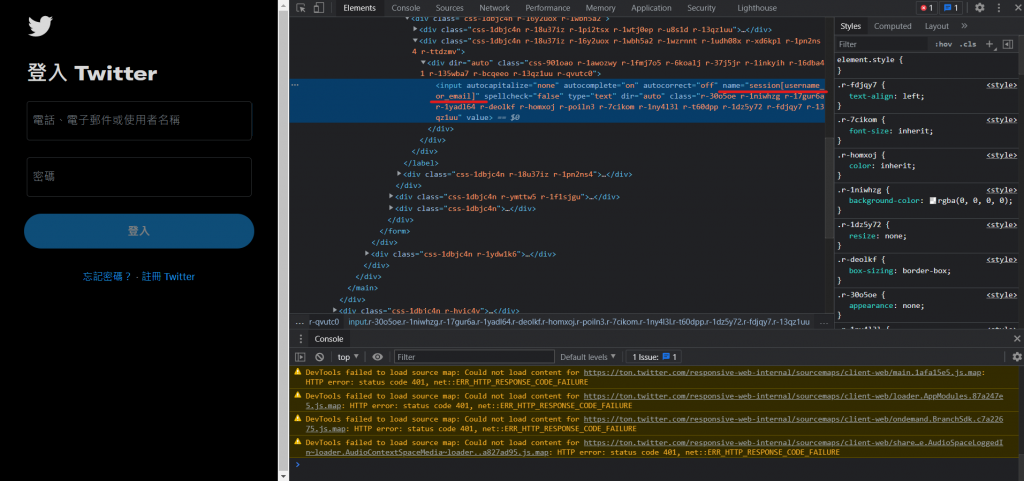Close the DevTools panel
The width and height of the screenshot is (1024, 481).
1016,8
